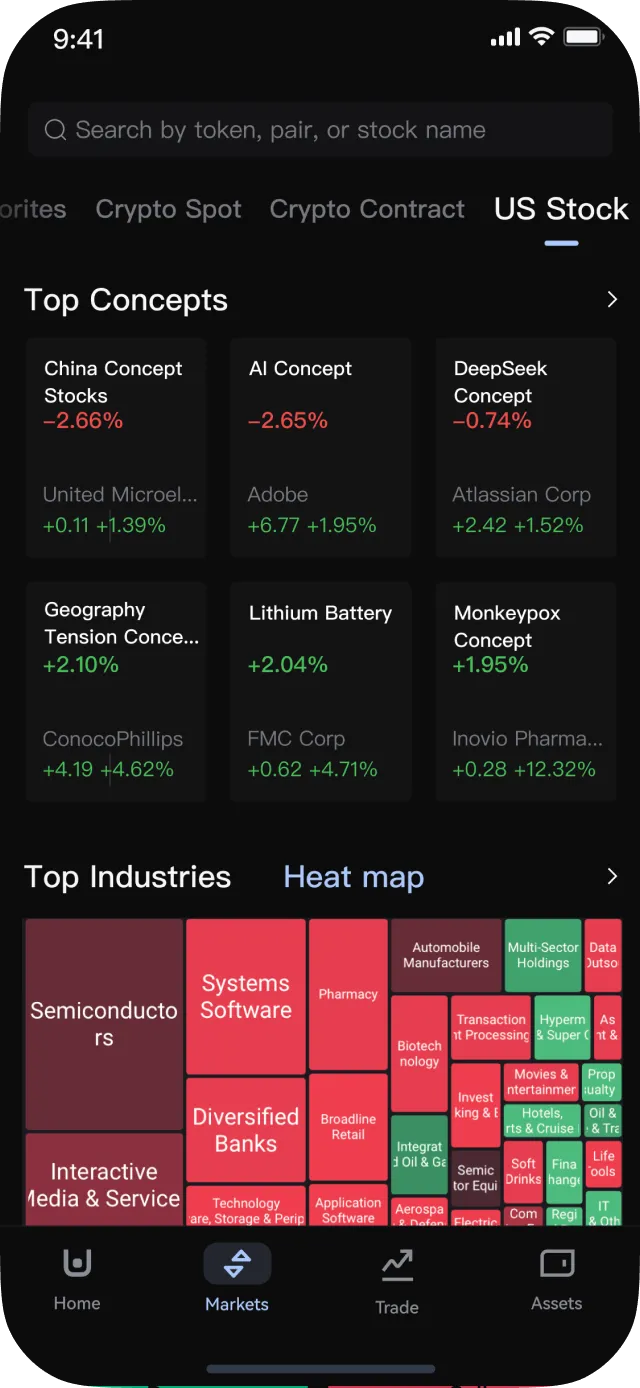Tap the battery icon in status bar
Viewport: 640px width, 1388px height.
(582, 38)
